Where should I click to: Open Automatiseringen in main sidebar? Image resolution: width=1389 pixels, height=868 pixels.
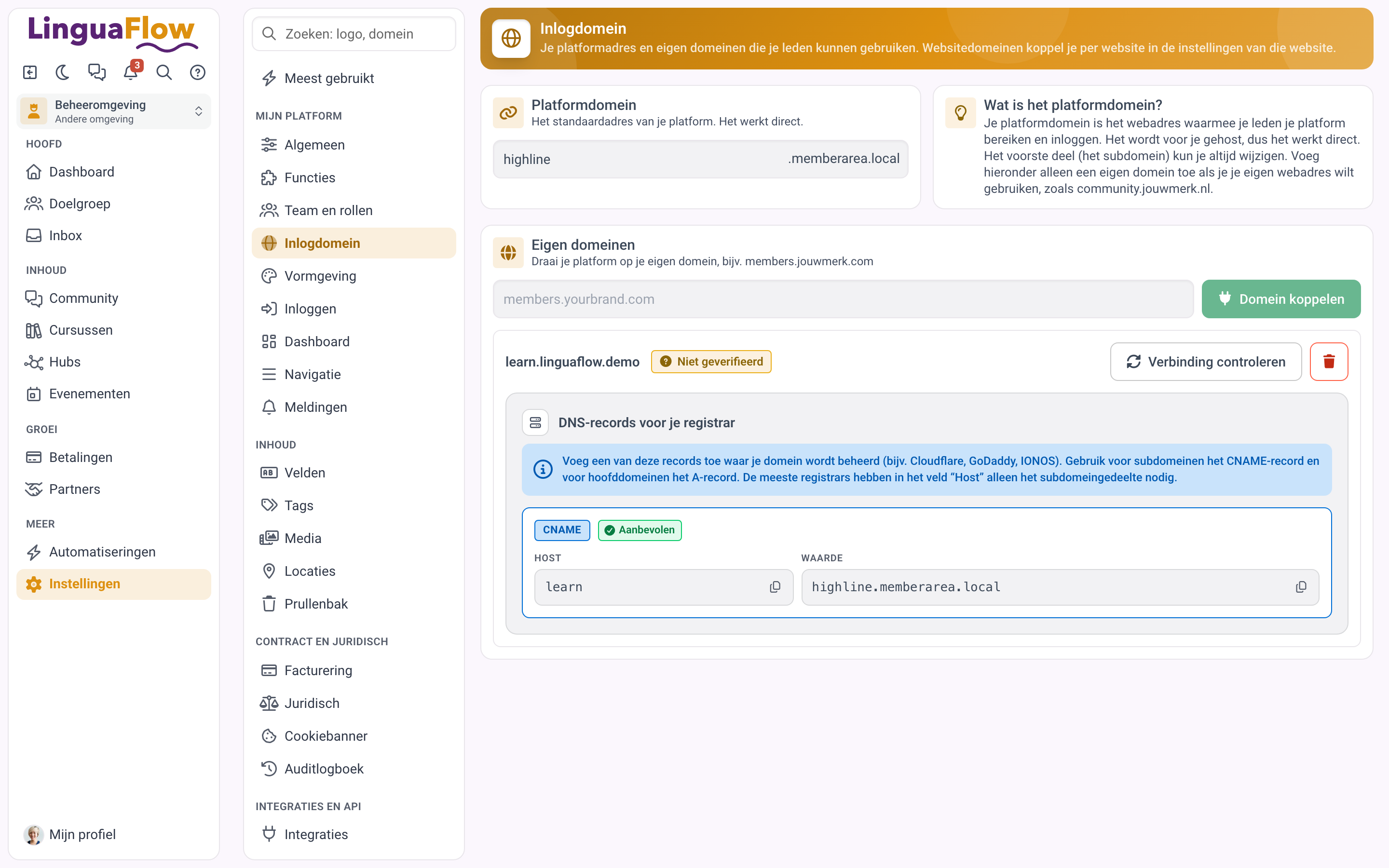[114, 552]
